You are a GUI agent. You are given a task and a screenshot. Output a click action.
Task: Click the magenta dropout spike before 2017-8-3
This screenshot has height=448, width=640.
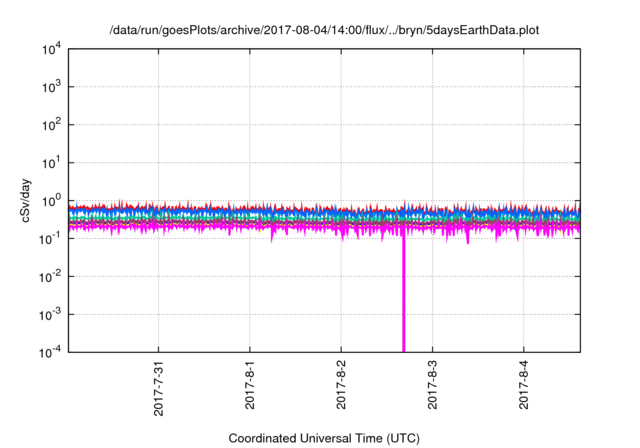(404, 294)
